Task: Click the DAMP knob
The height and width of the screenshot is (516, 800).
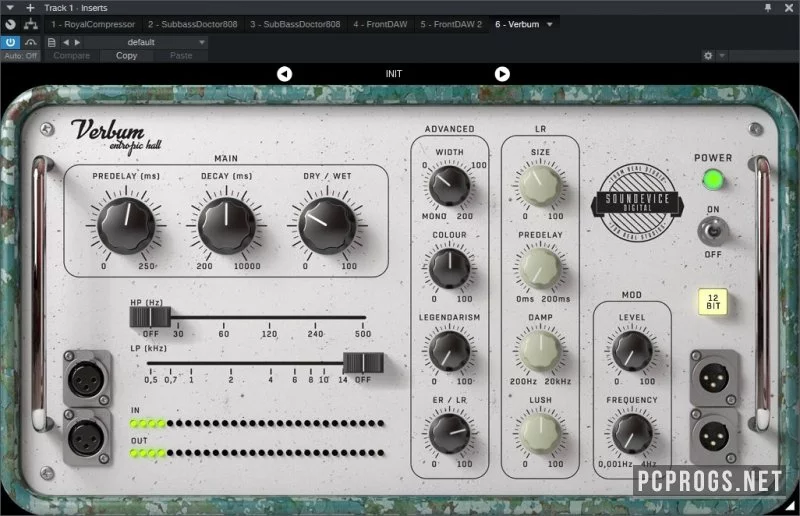Action: coord(540,351)
